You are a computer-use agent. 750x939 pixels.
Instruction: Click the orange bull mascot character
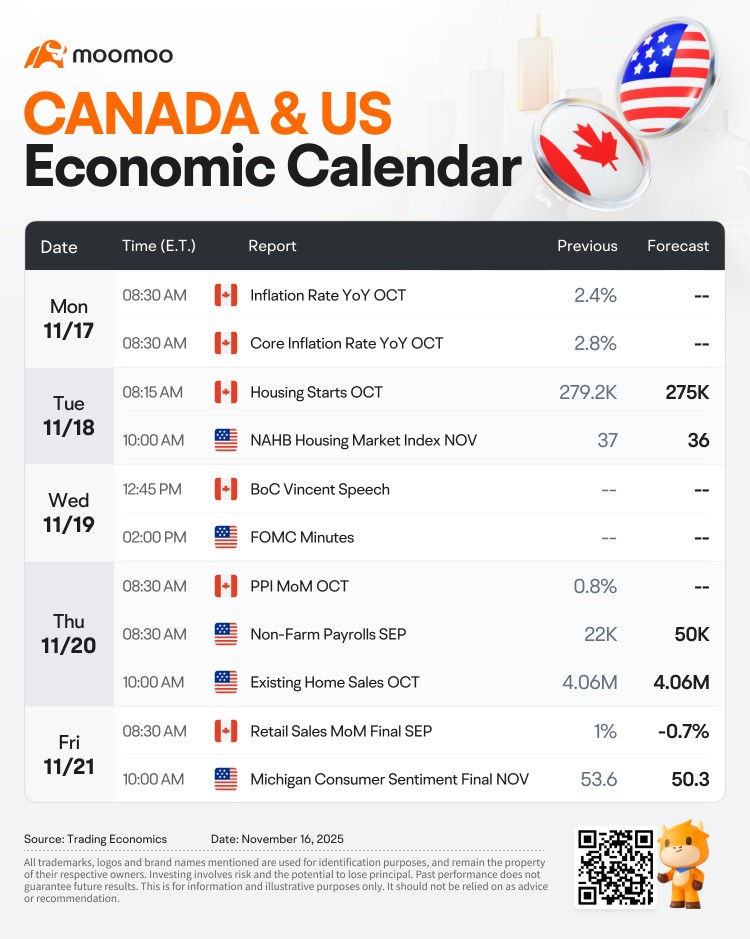(x=684, y=864)
